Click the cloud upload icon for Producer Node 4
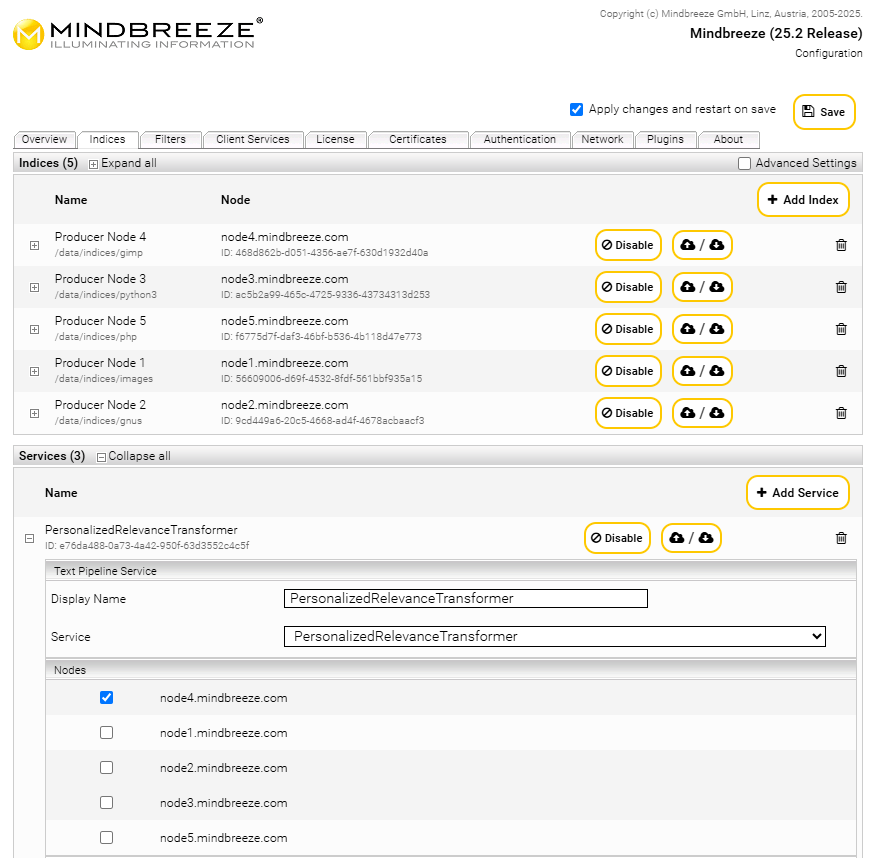Screen dimensions: 869x858 point(688,245)
